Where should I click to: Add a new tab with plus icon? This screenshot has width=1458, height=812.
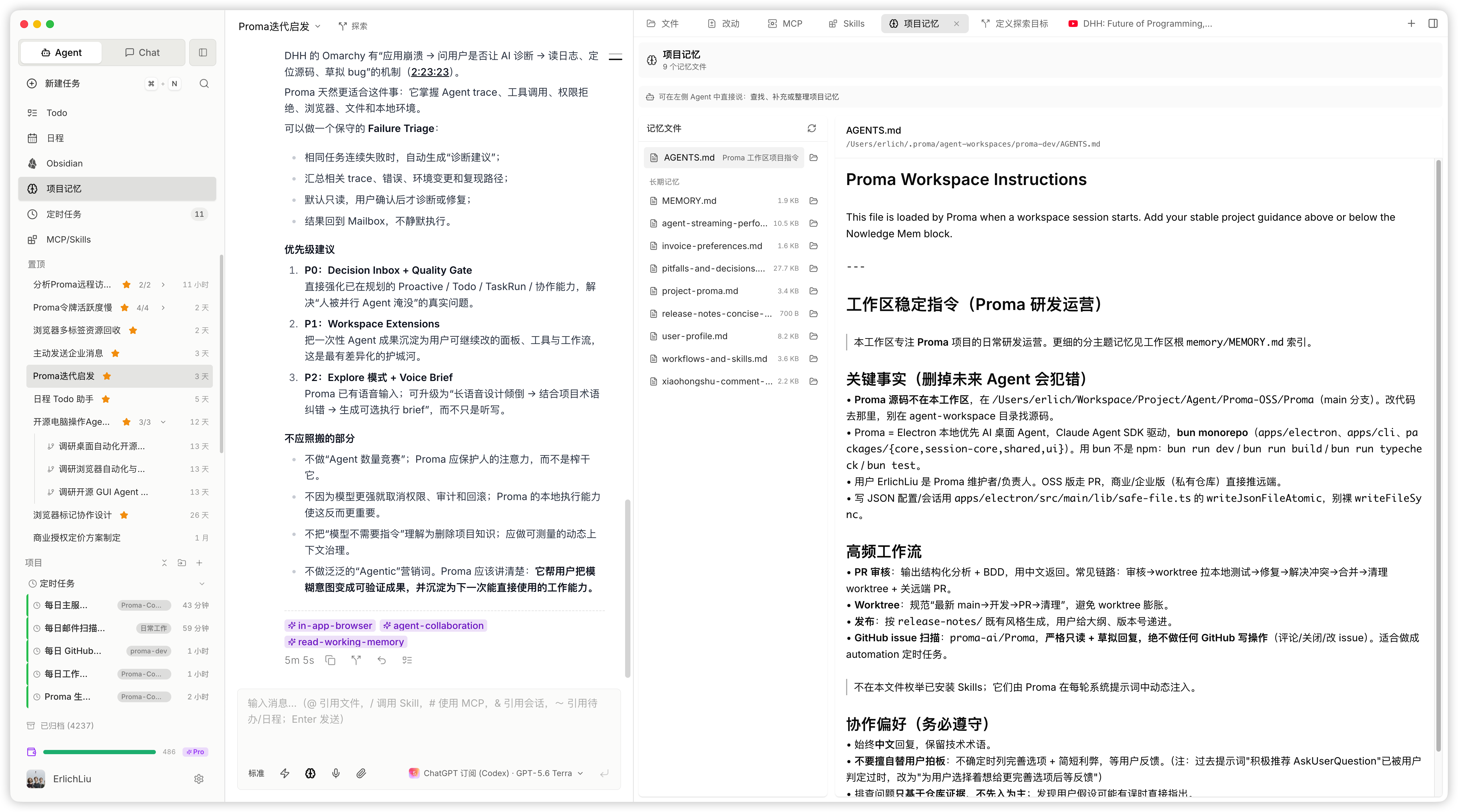pos(1411,24)
